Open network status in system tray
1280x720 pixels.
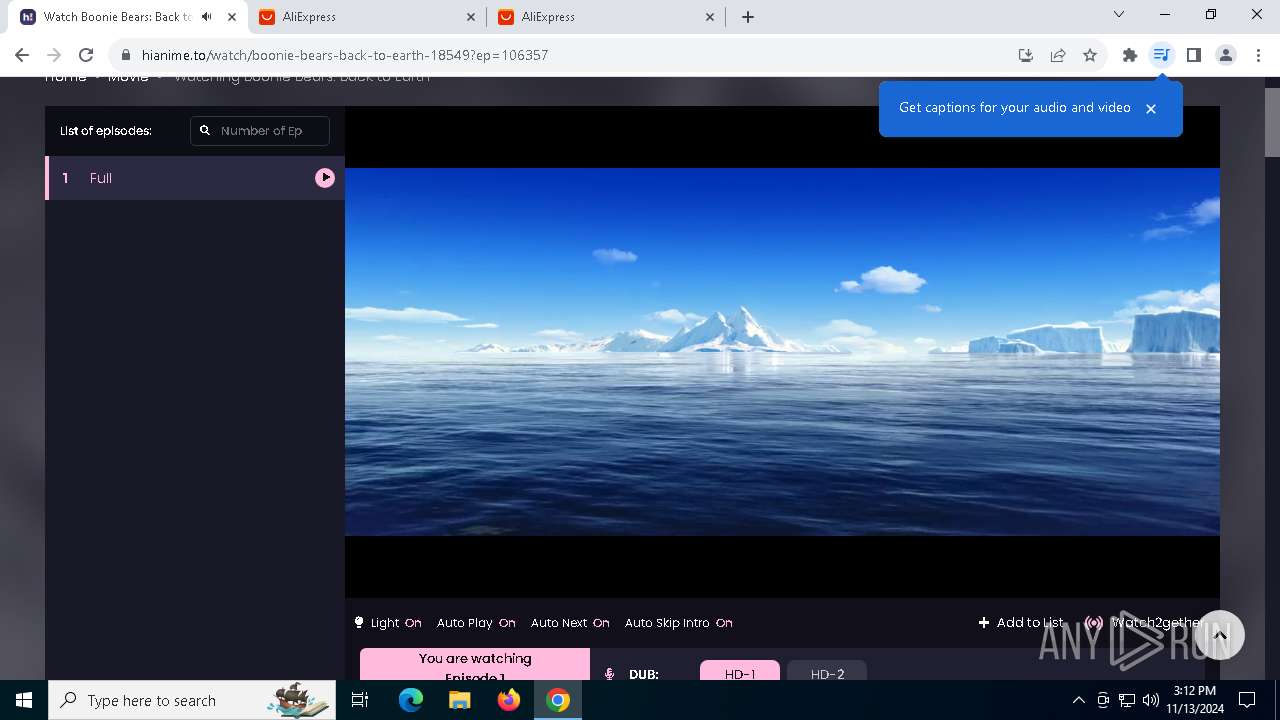1127,700
